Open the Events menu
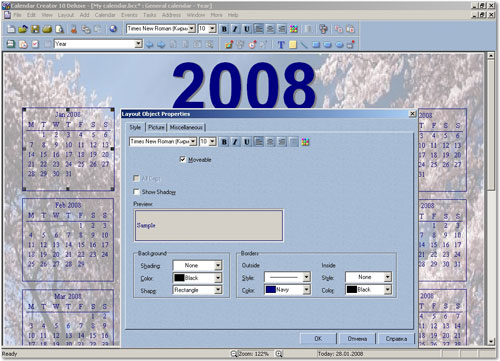This screenshot has height=361, width=500. [x=129, y=15]
